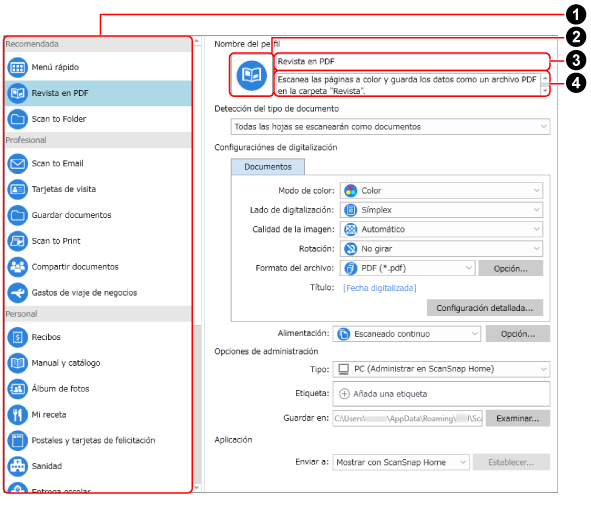Choose the Scan to Folder profile icon
Screen dimensions: 591x516
click(x=17, y=119)
